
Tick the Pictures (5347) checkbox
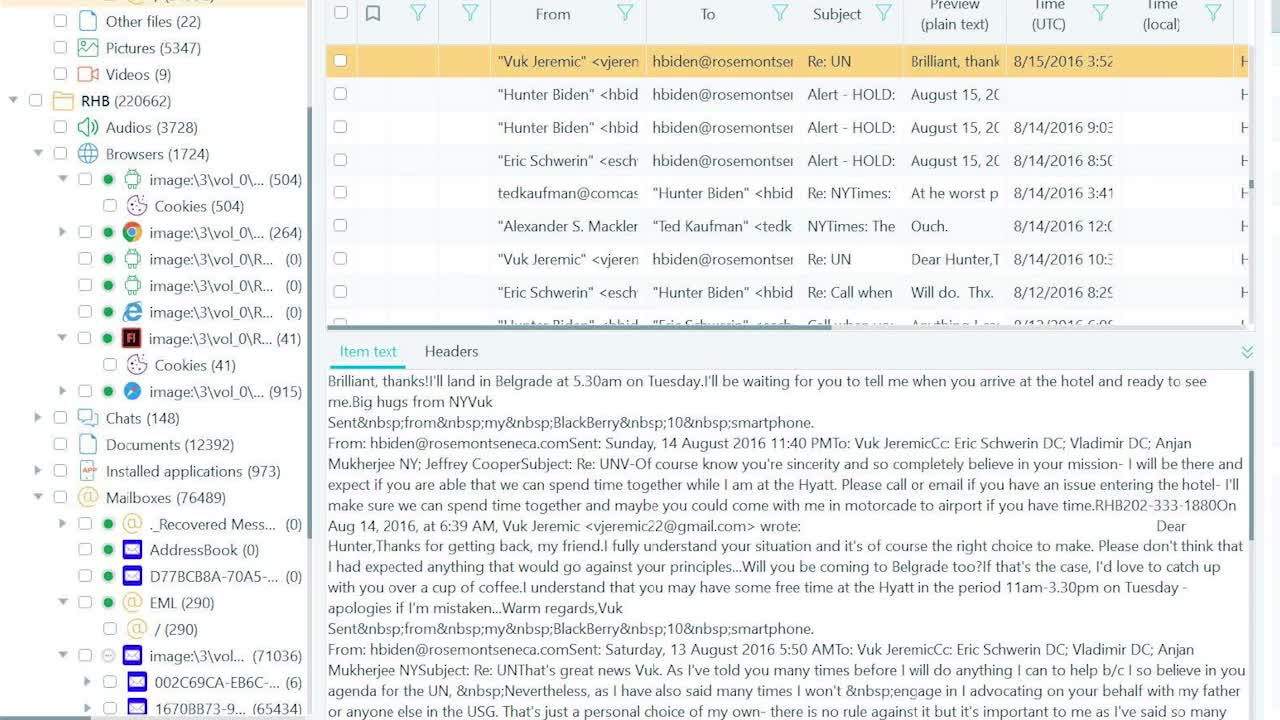click(x=60, y=48)
